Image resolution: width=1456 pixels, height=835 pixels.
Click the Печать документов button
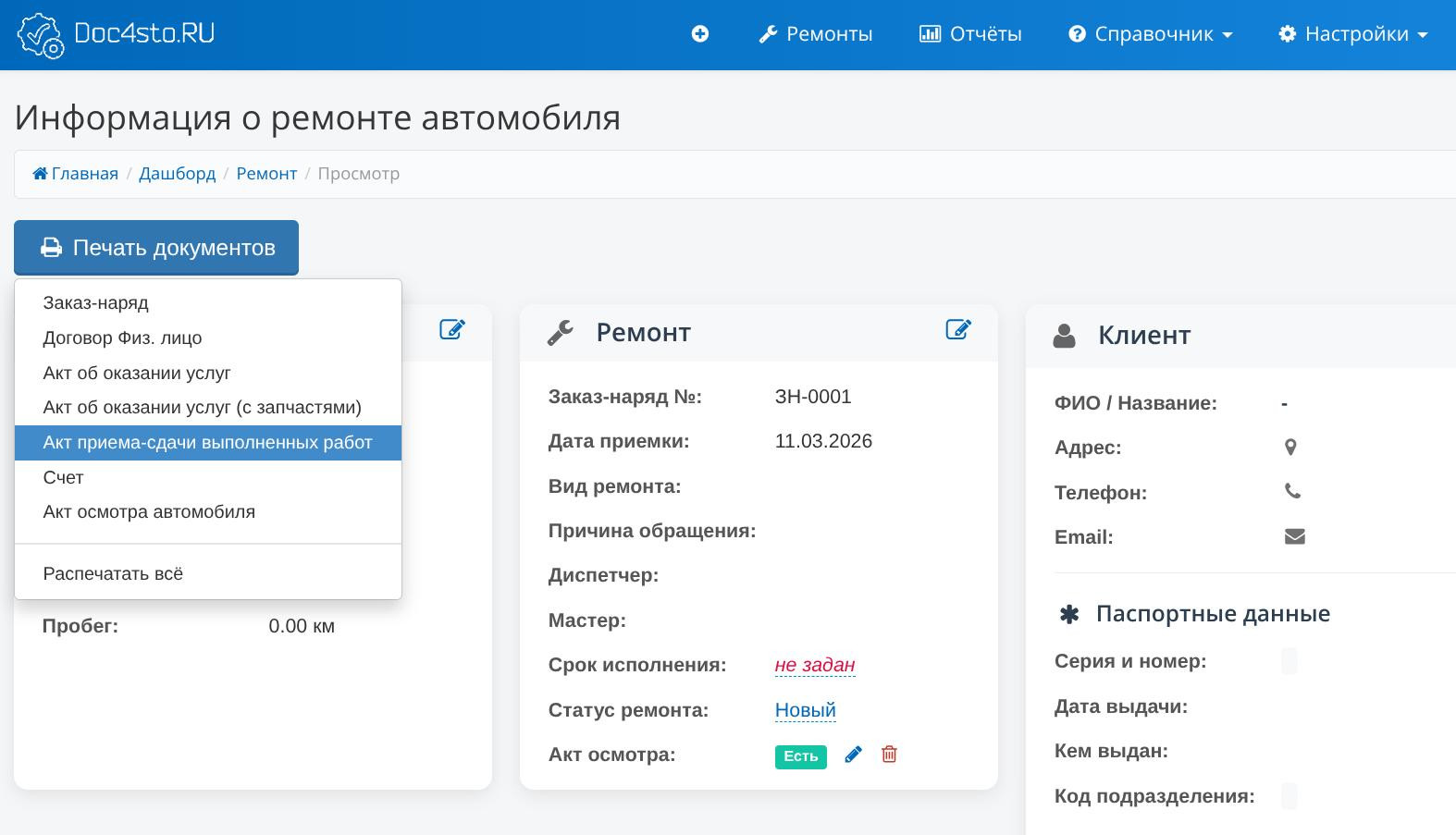pyautogui.click(x=156, y=248)
